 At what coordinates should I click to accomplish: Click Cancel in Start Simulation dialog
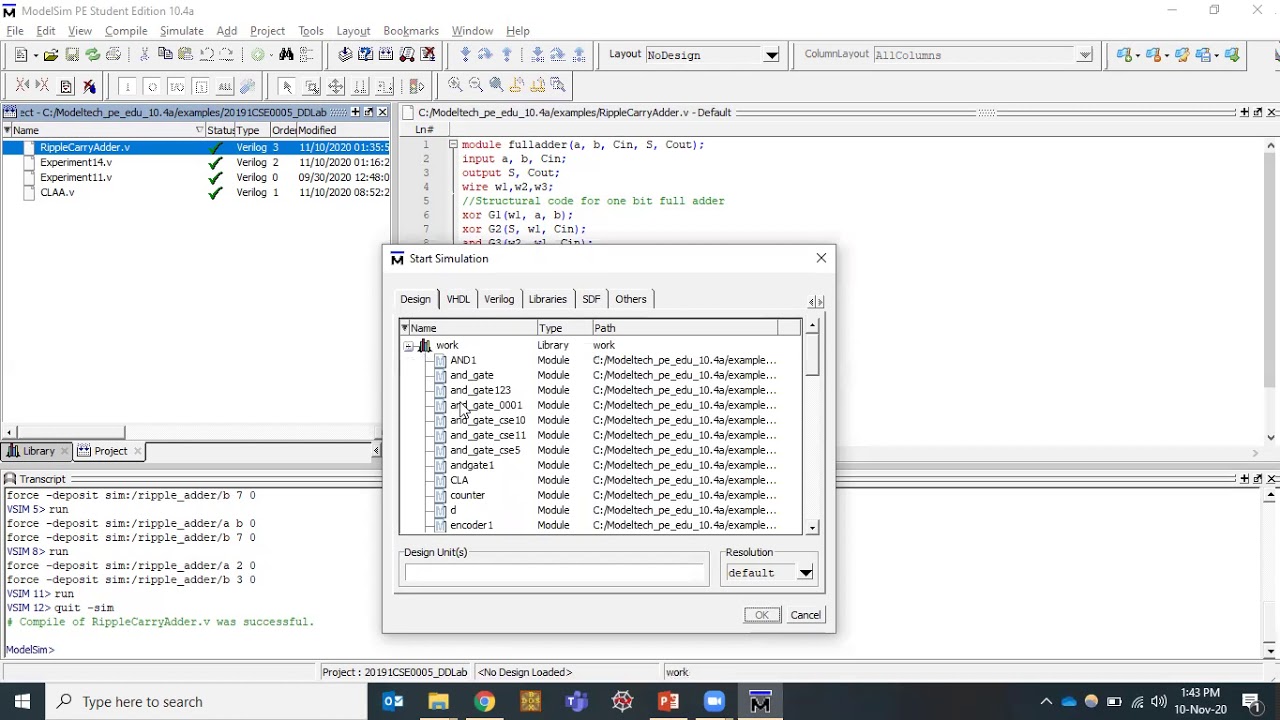tap(805, 615)
